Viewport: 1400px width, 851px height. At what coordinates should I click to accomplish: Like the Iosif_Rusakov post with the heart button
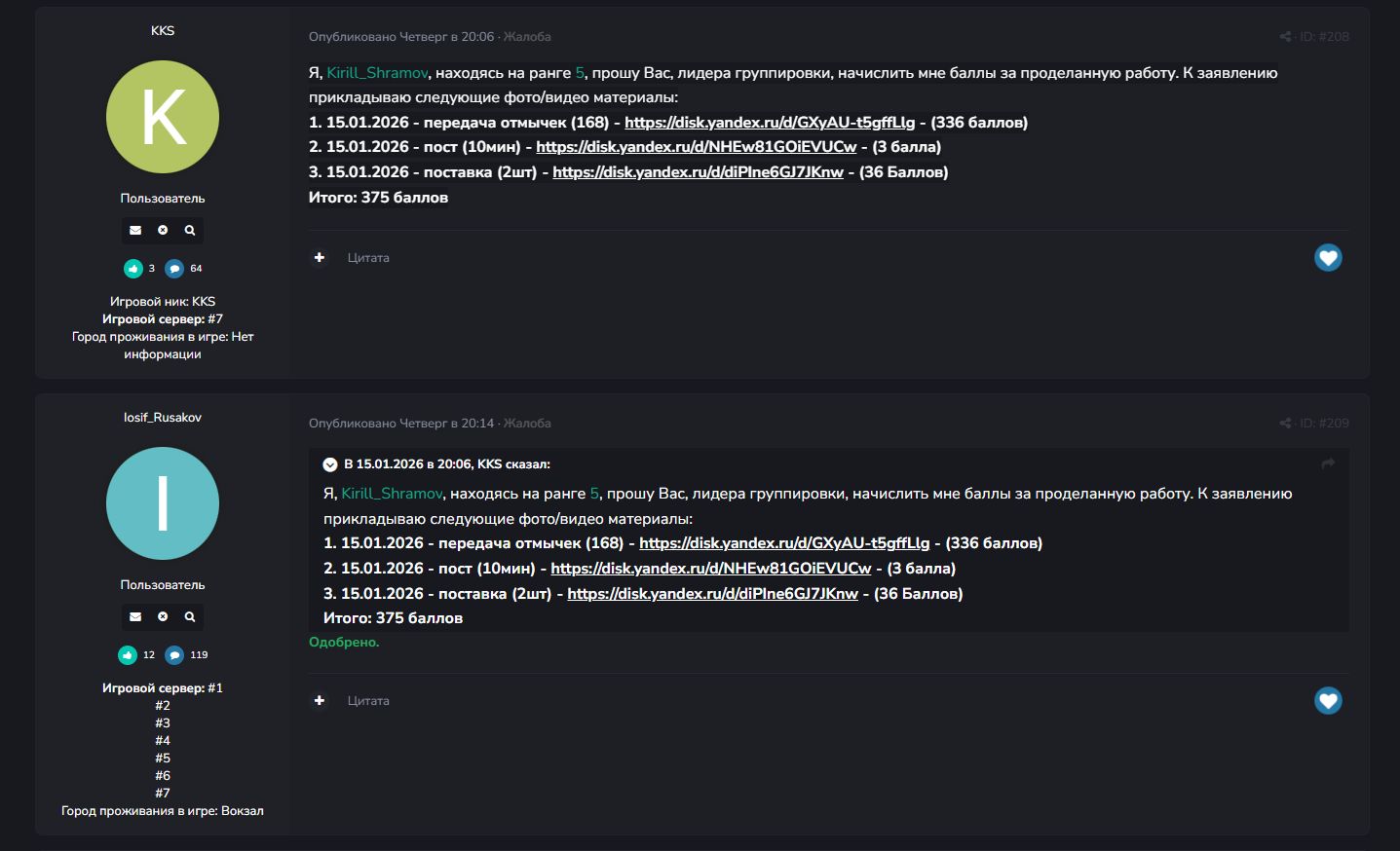click(x=1328, y=701)
